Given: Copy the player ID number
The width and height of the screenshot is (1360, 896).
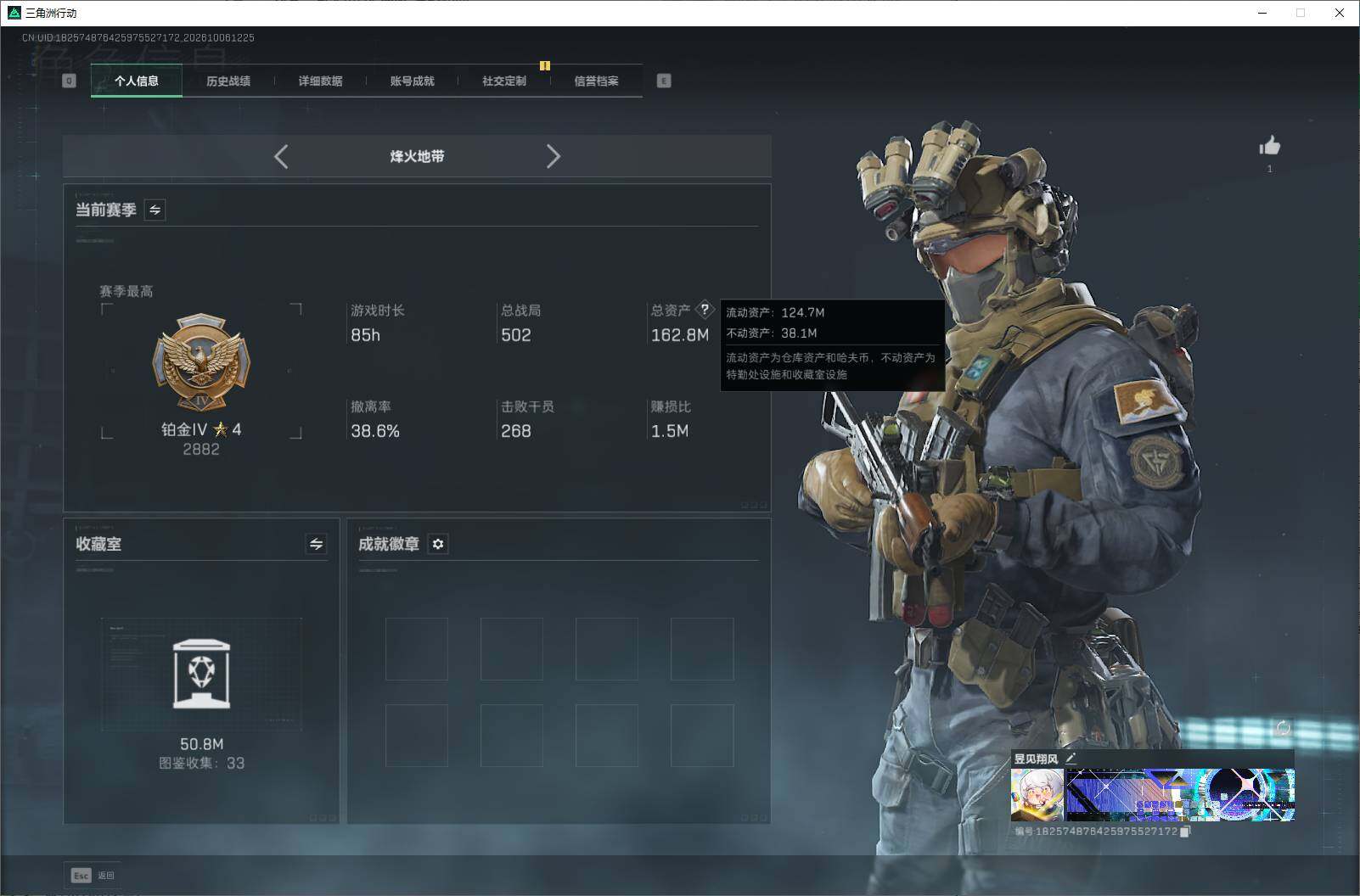Looking at the screenshot, I should (x=1185, y=832).
